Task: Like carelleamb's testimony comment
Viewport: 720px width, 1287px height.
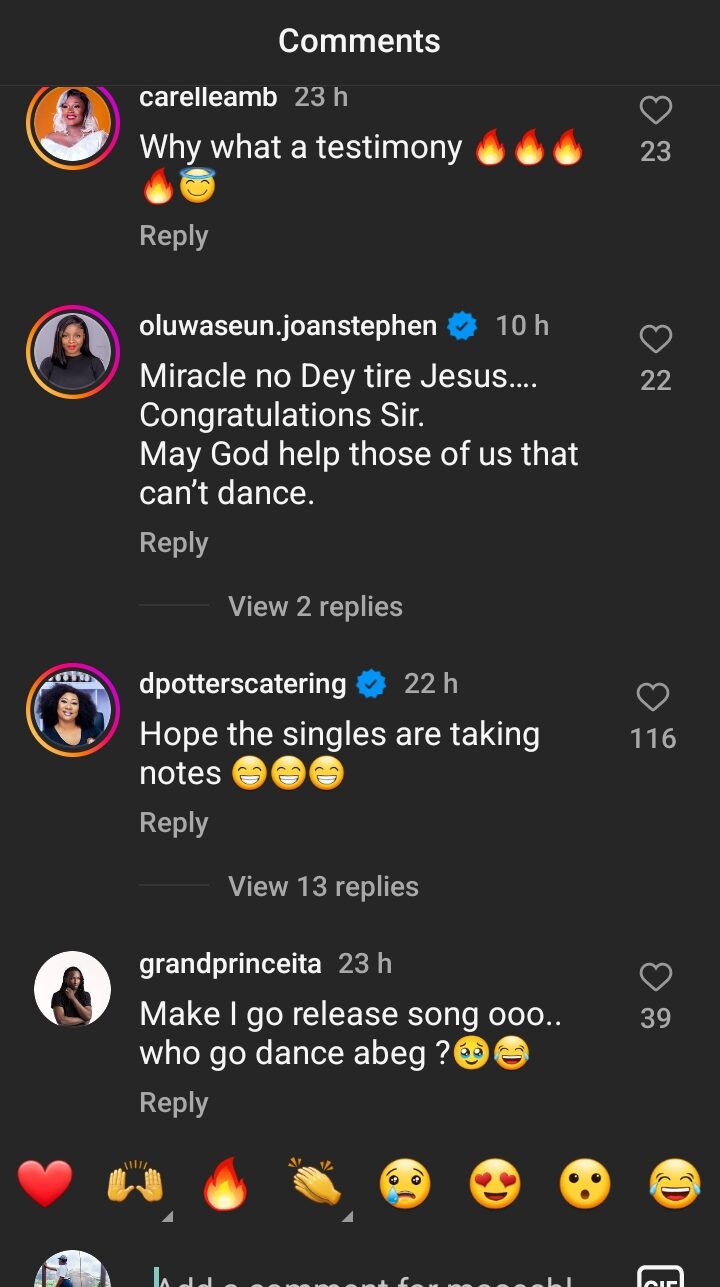Action: 655,111
